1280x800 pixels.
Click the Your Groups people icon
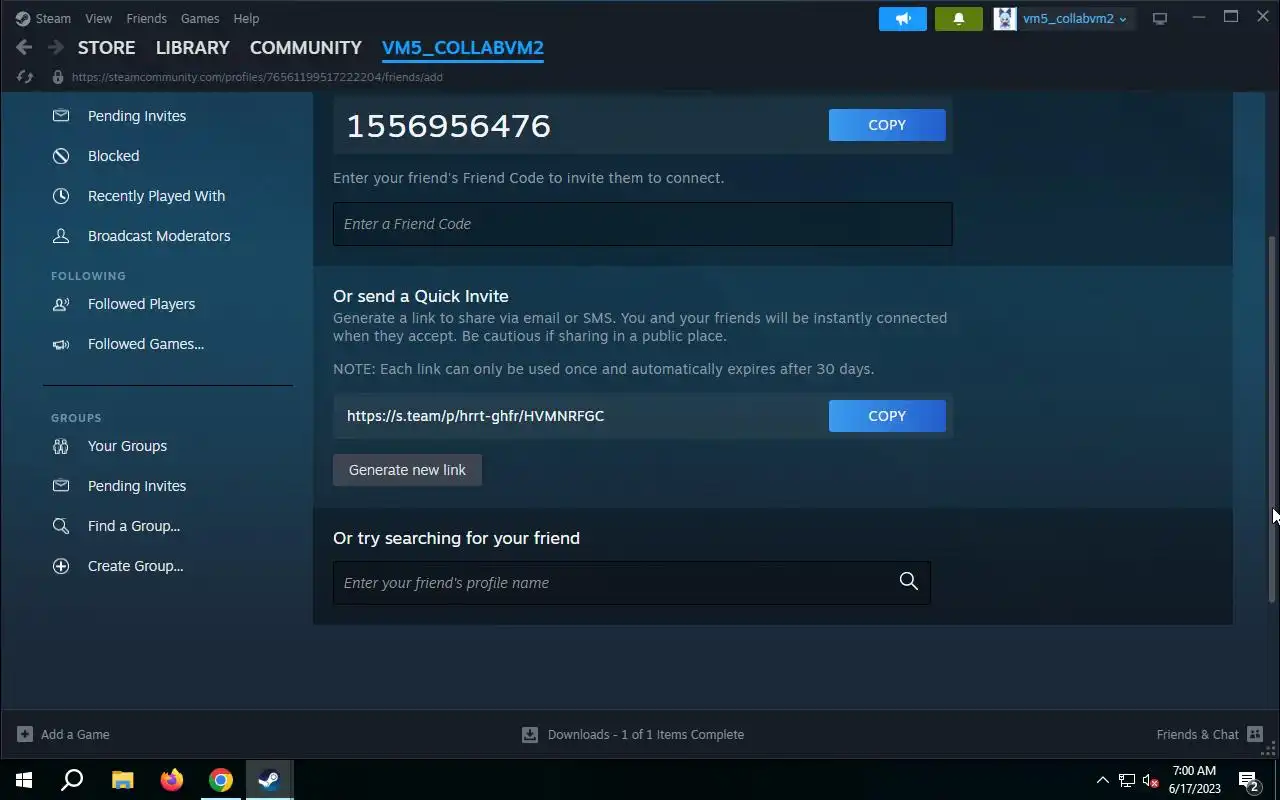pos(61,446)
